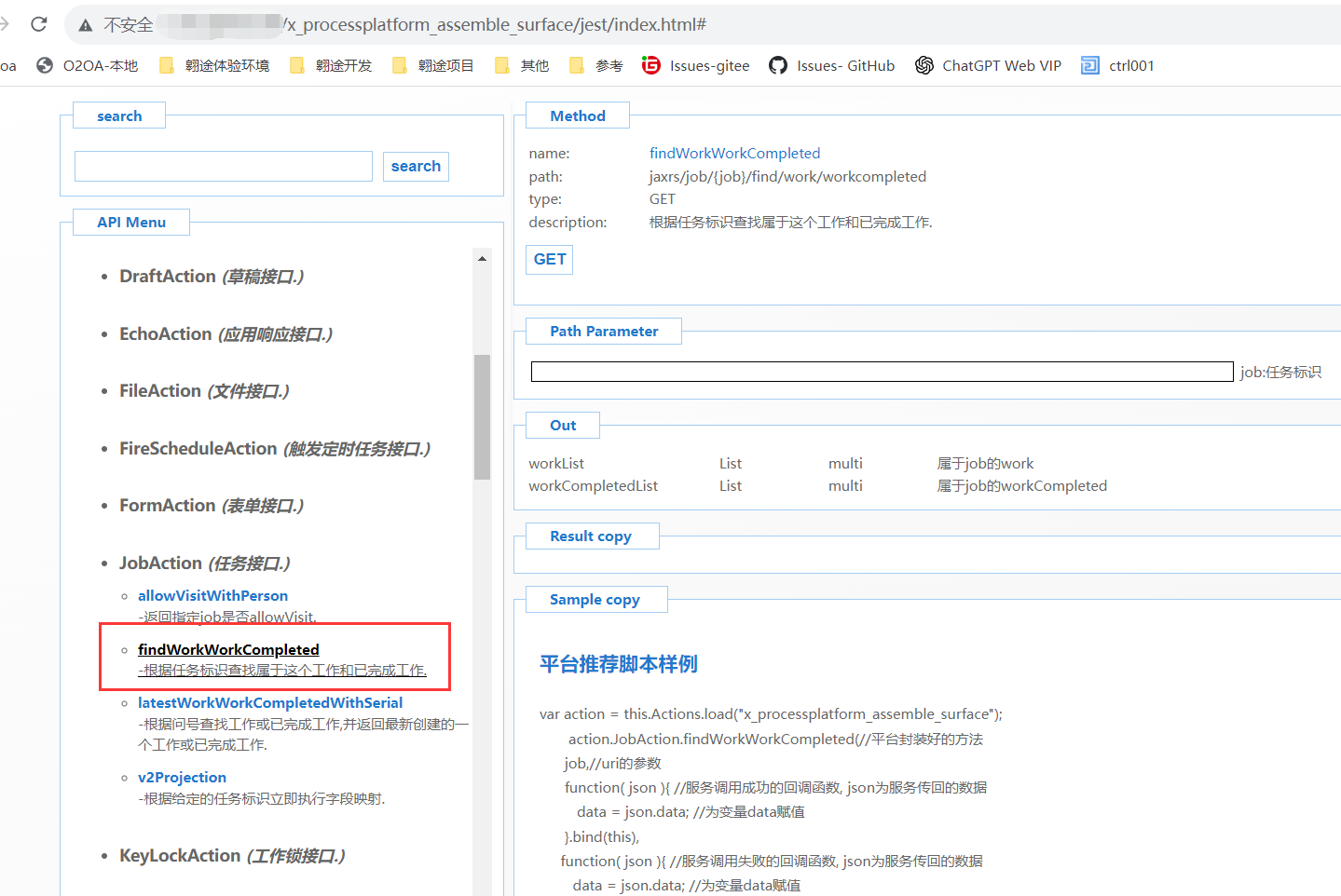Expand the KeyLockAction menu item
This screenshot has height=896, width=1341.
coord(232,856)
